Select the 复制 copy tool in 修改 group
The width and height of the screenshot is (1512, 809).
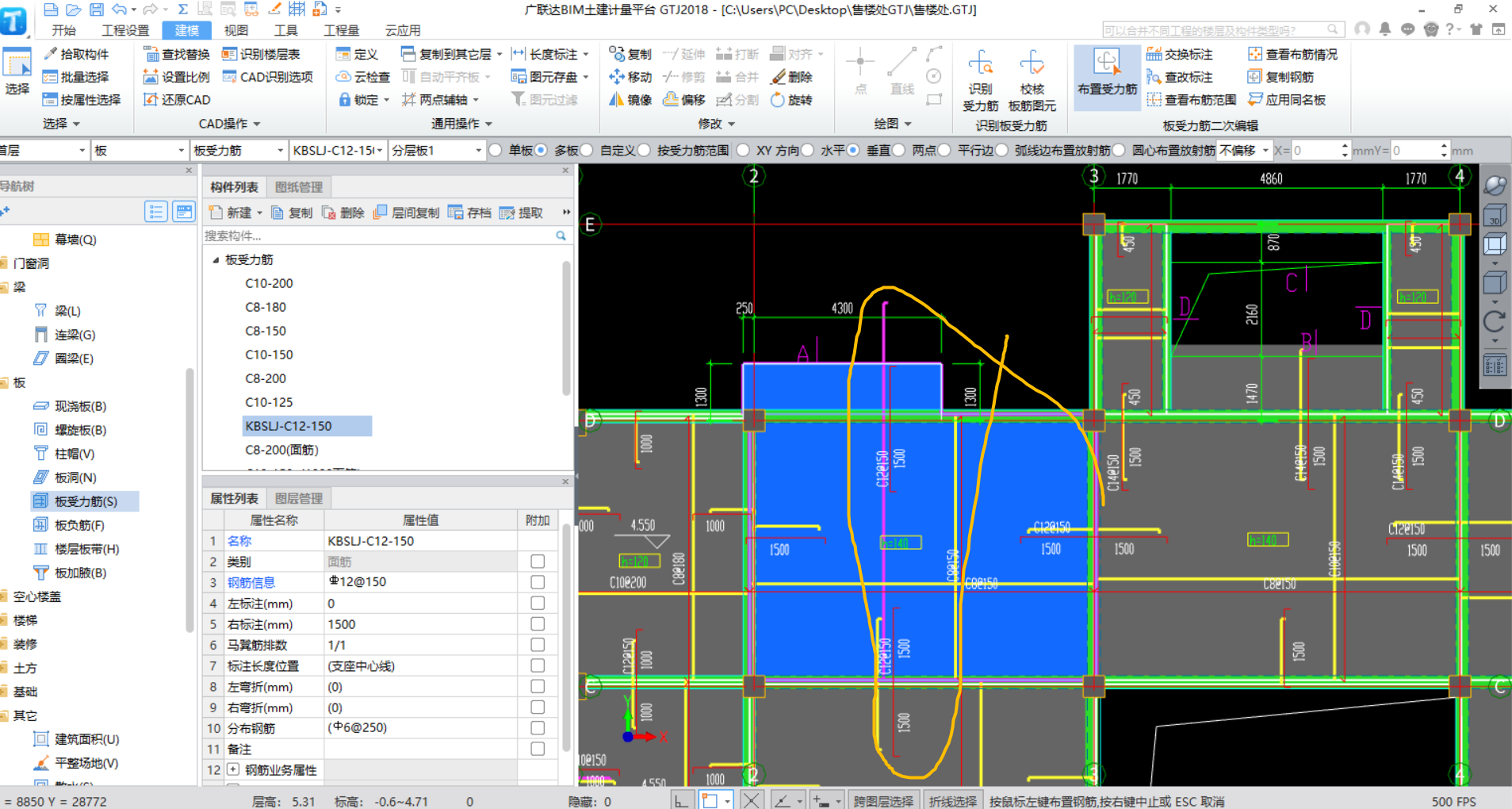point(630,54)
